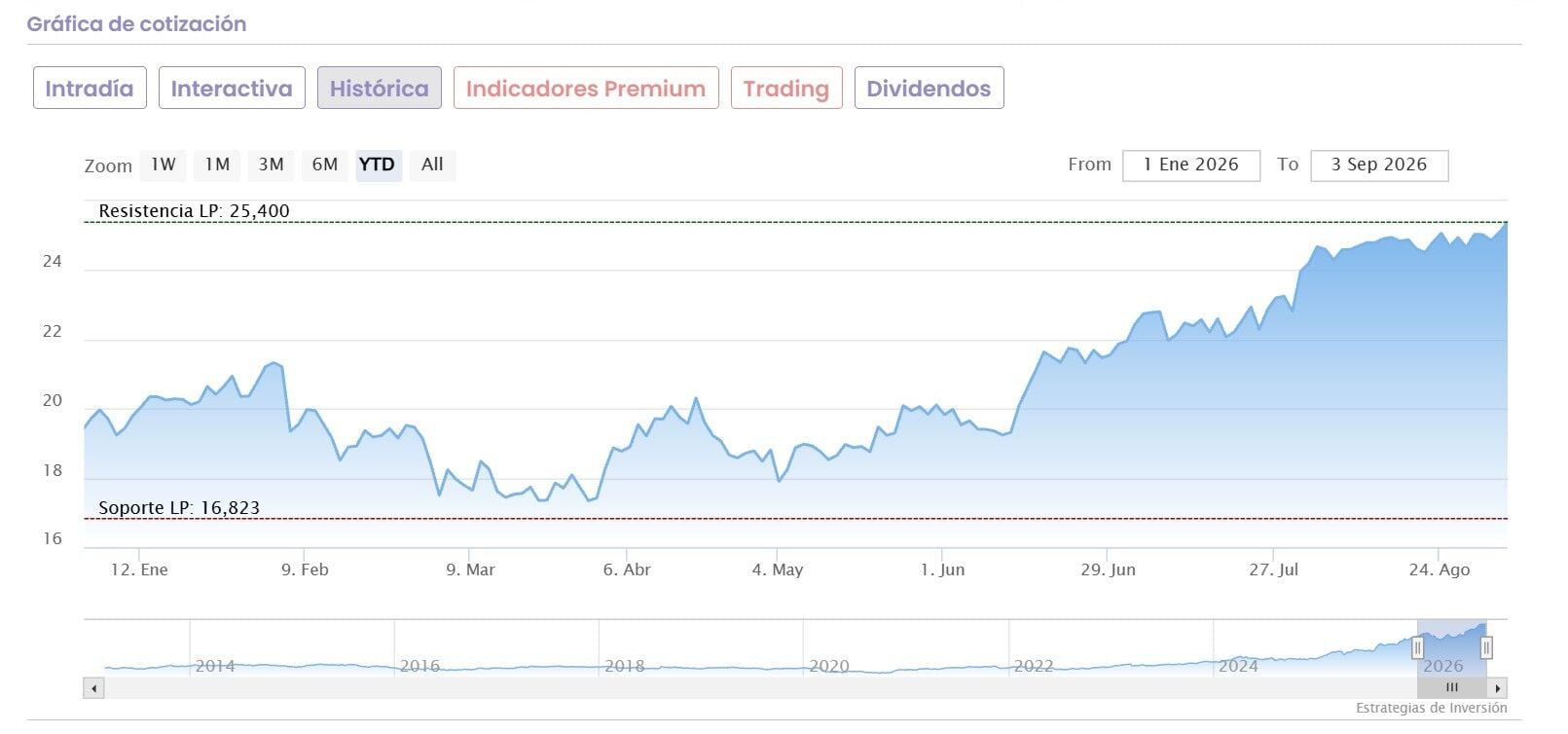1568x734 pixels.
Task: Open the Intradía chart tab
Action: pos(90,89)
